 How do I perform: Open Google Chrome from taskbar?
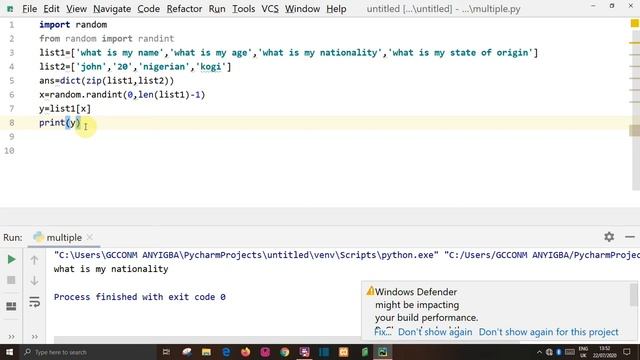pos(284,352)
